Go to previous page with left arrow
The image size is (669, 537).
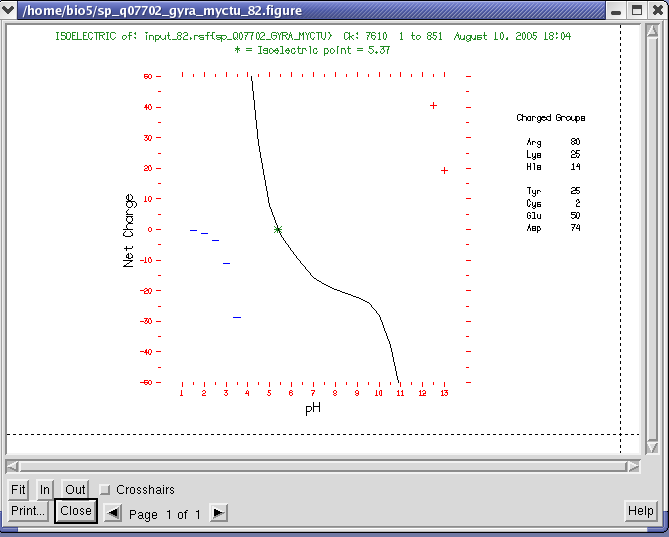tap(114, 513)
